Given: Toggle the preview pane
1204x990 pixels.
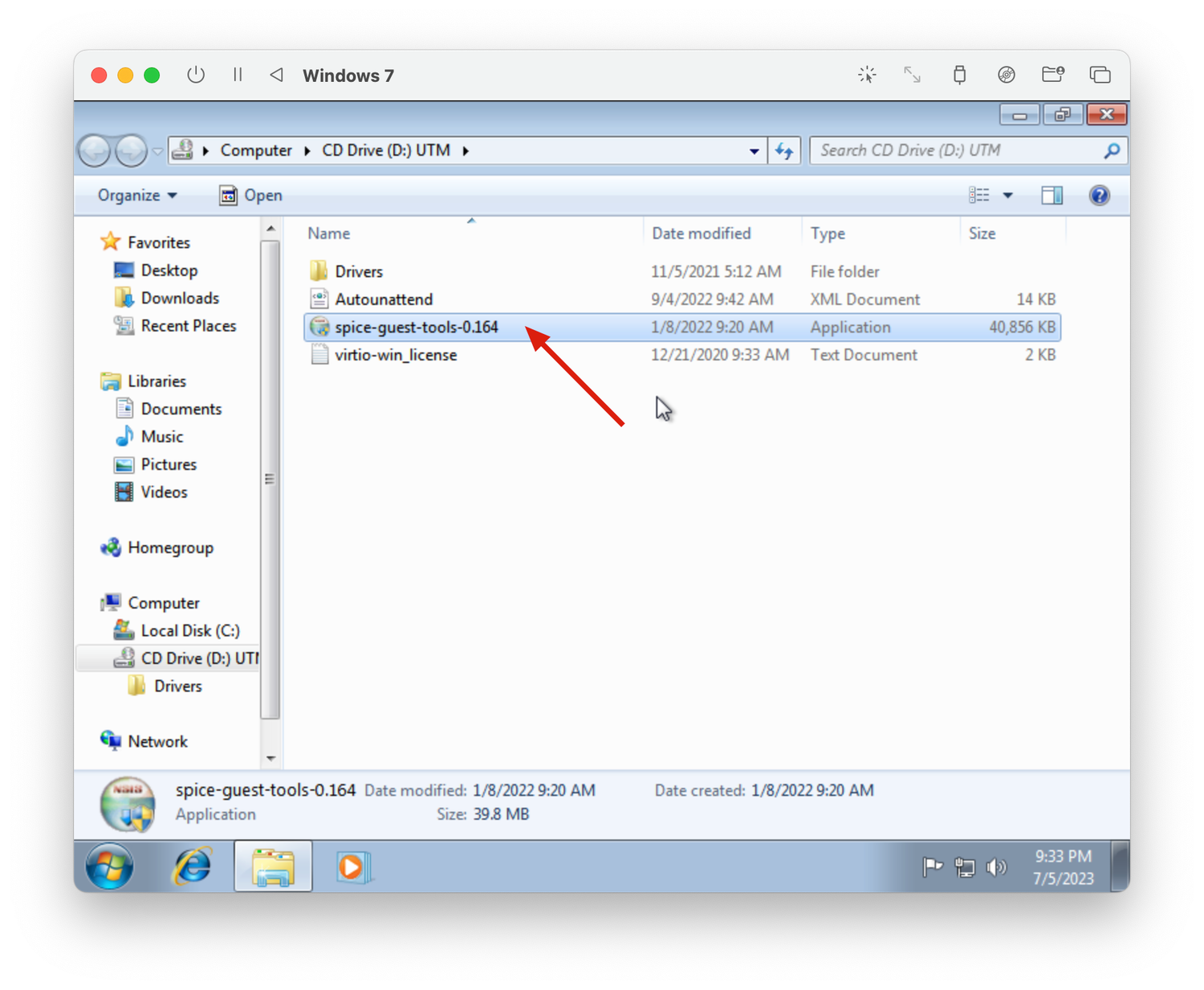Looking at the screenshot, I should coord(1051,195).
